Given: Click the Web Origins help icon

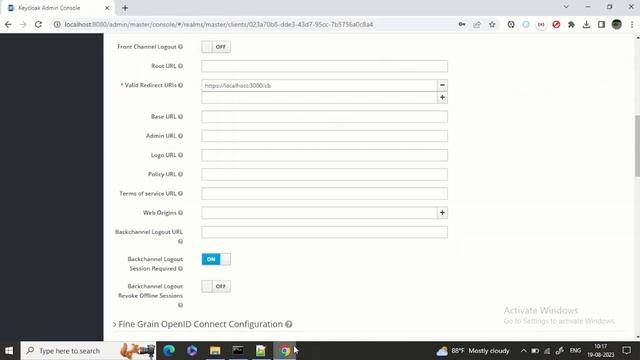Looking at the screenshot, I should 180,213.
